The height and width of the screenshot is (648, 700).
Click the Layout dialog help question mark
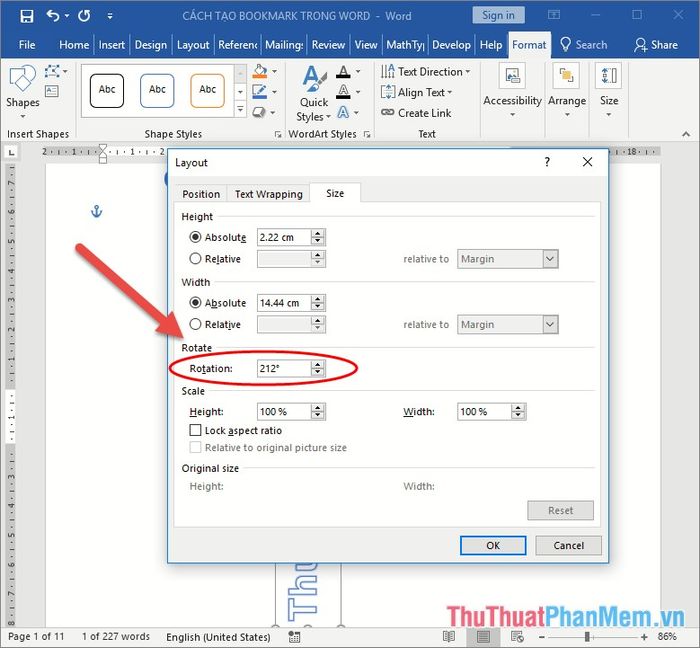click(547, 162)
